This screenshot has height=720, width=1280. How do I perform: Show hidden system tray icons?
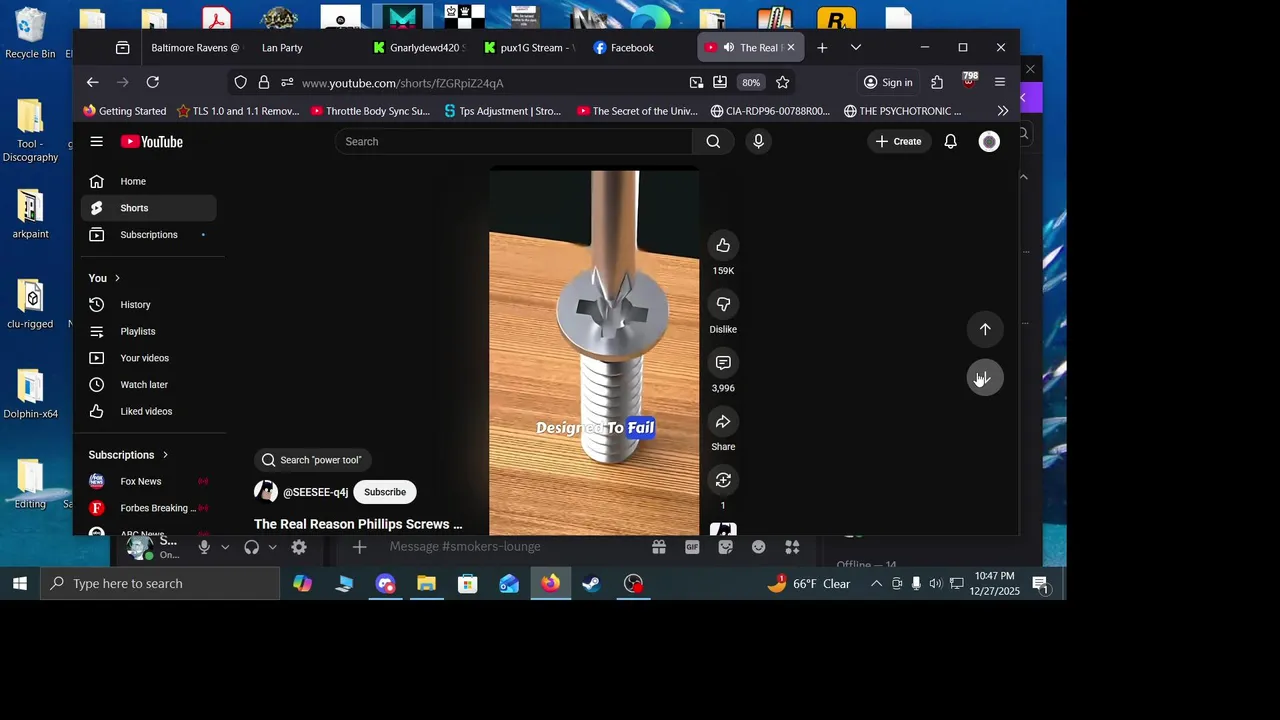[x=876, y=584]
